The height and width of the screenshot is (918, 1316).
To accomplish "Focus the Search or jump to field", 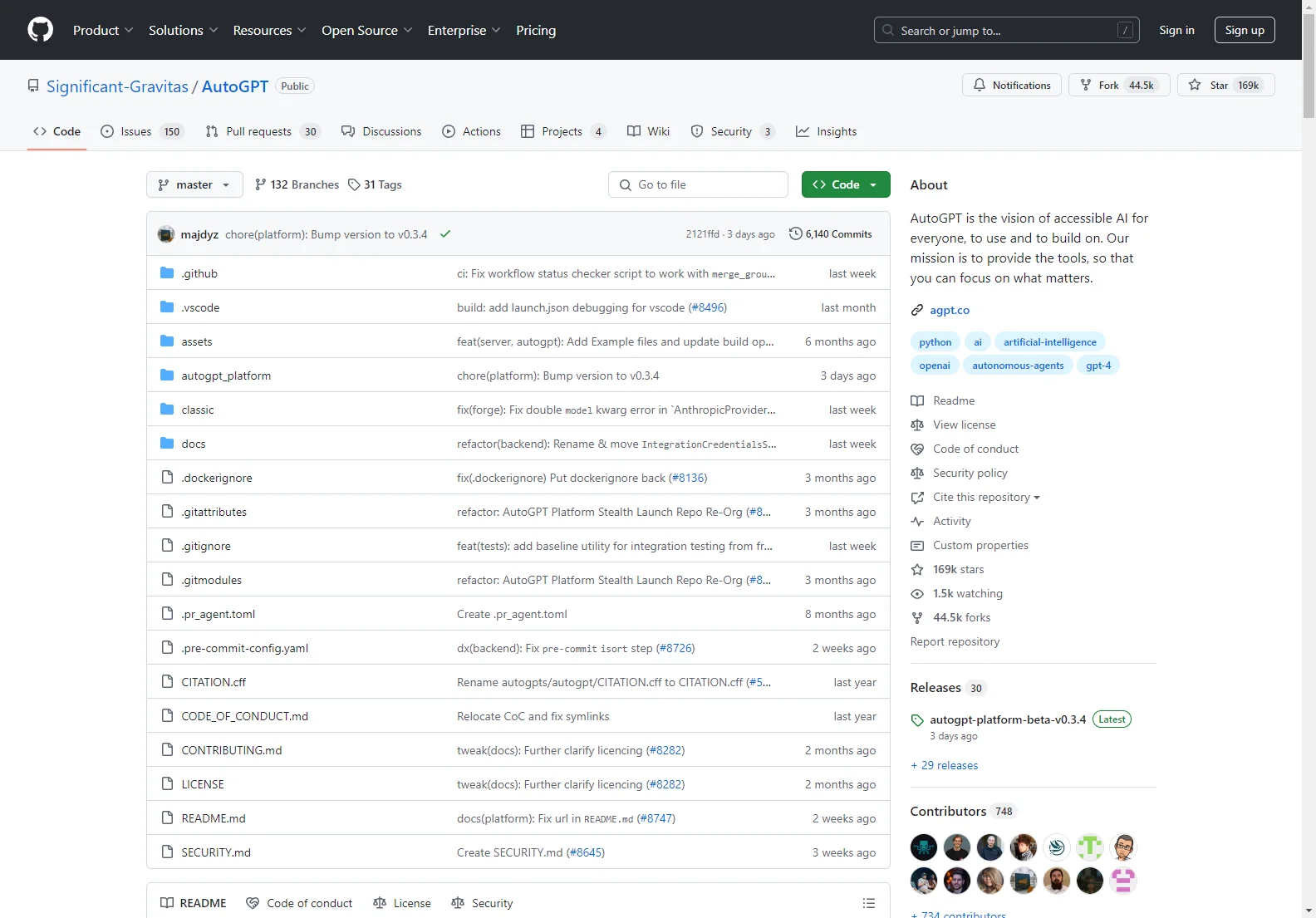I will 1006,30.
